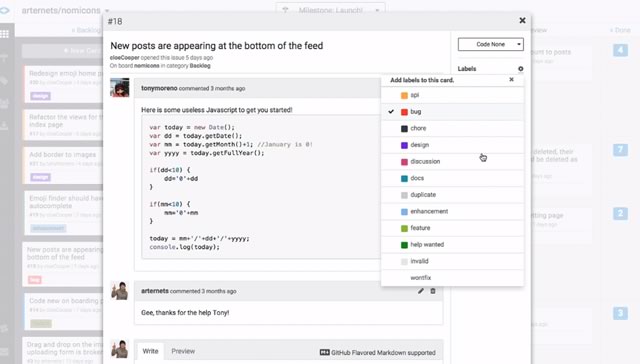640x364 pixels.
Task: Uncheck the bug label
Action: [x=452, y=112]
